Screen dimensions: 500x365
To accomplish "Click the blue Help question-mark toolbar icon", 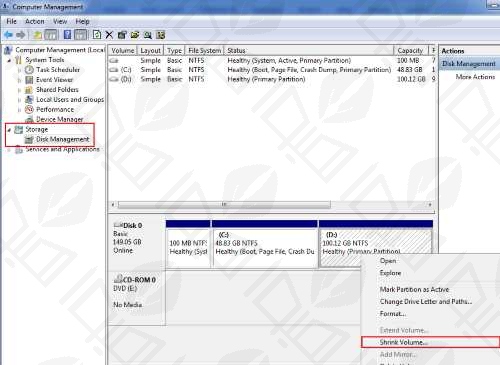I will (x=67, y=35).
